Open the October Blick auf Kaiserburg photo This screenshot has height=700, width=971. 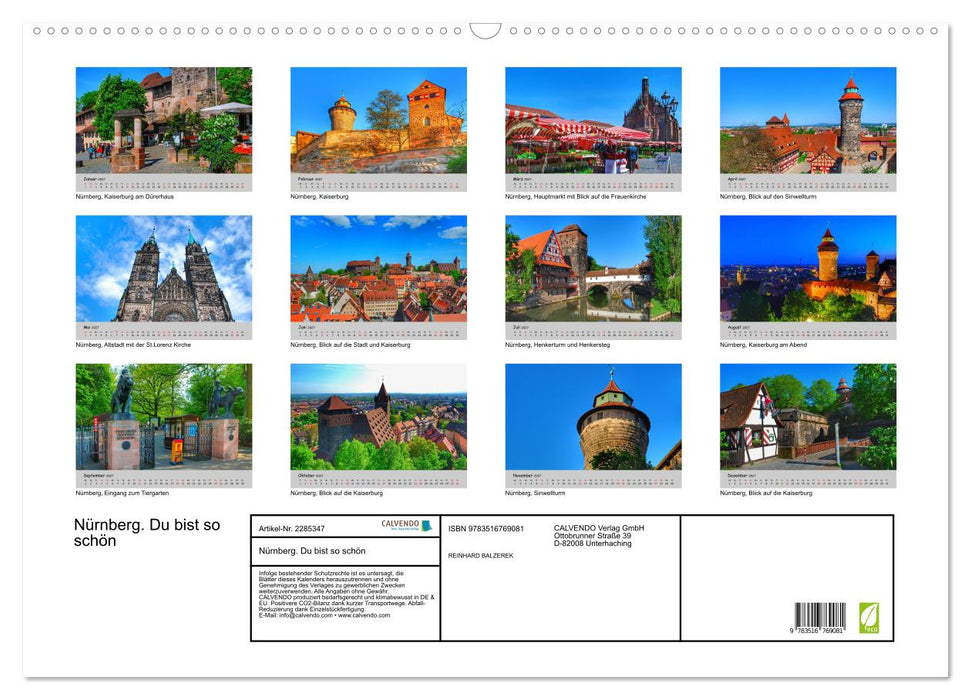[378, 417]
